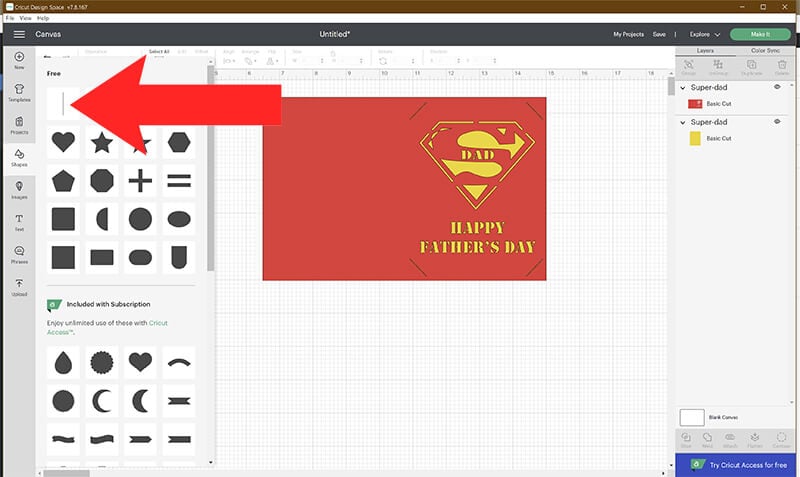This screenshot has width=800, height=477.
Task: Click the Rotate icon in toolbar
Action: coord(383,61)
